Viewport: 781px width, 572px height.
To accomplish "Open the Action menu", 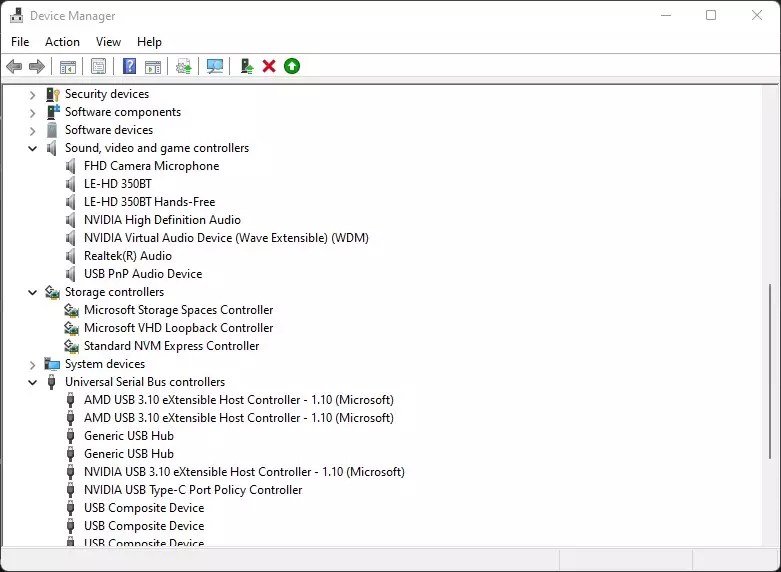I will tap(62, 42).
